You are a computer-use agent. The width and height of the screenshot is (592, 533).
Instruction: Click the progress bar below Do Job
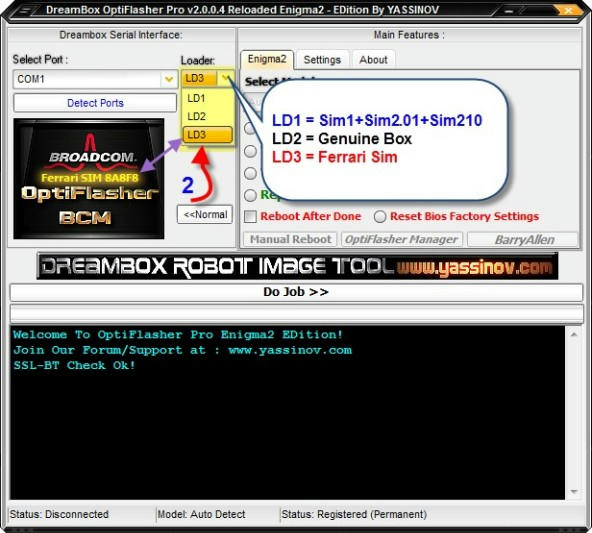pos(296,313)
